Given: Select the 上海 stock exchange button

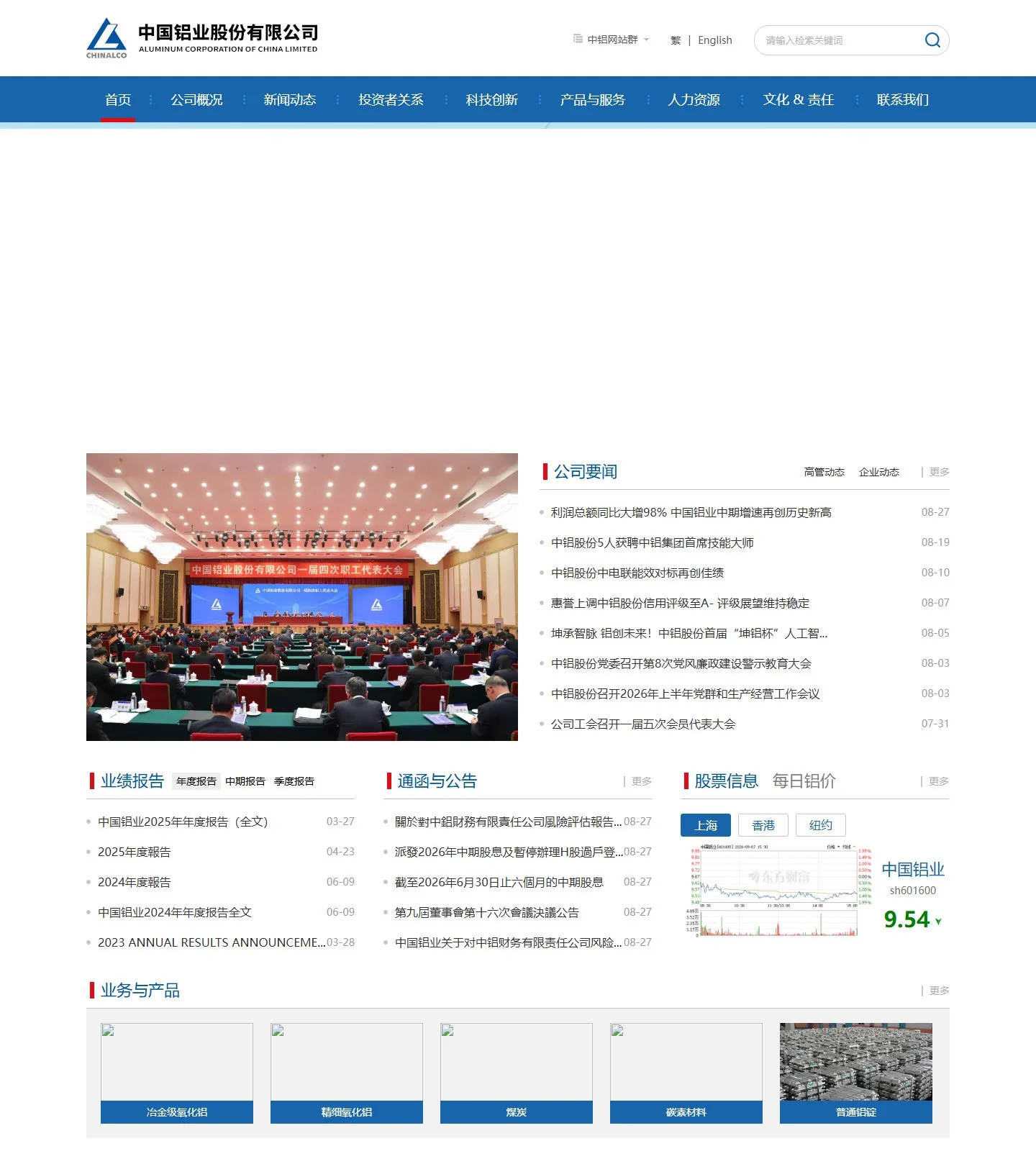Looking at the screenshot, I should tap(706, 825).
